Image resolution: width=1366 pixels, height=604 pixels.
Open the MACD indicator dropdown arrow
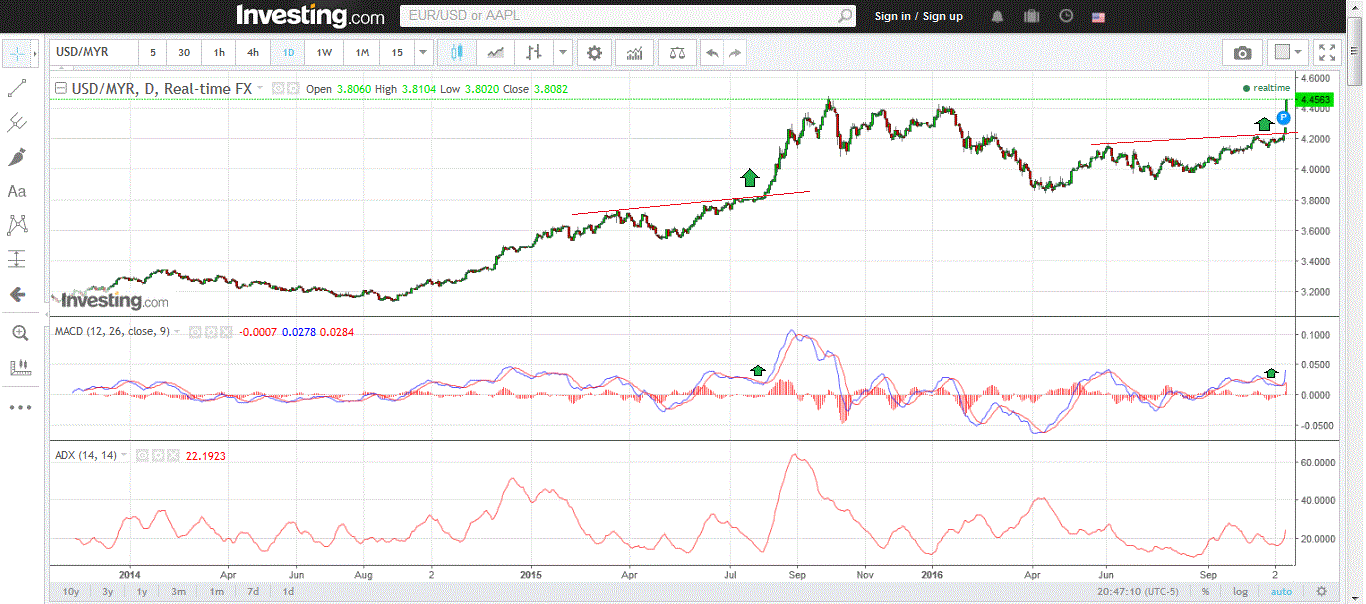(178, 331)
